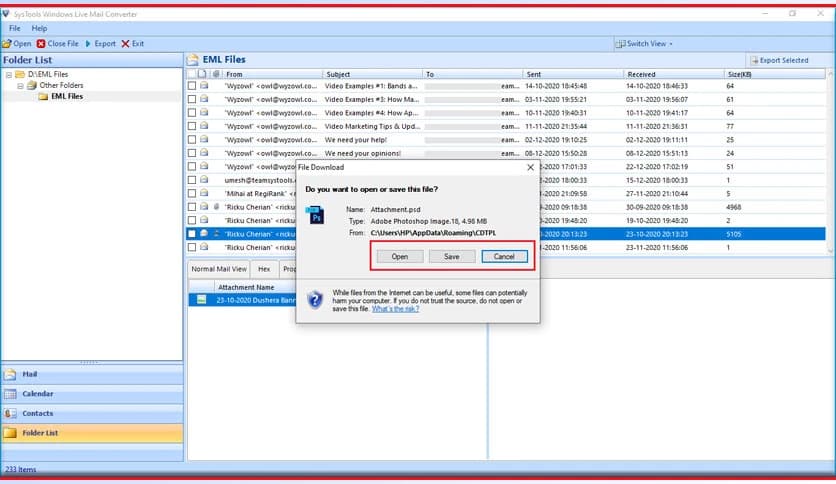This screenshot has height=484, width=836.
Task: Click the Mail pane icon
Action: pyautogui.click(x=10, y=374)
